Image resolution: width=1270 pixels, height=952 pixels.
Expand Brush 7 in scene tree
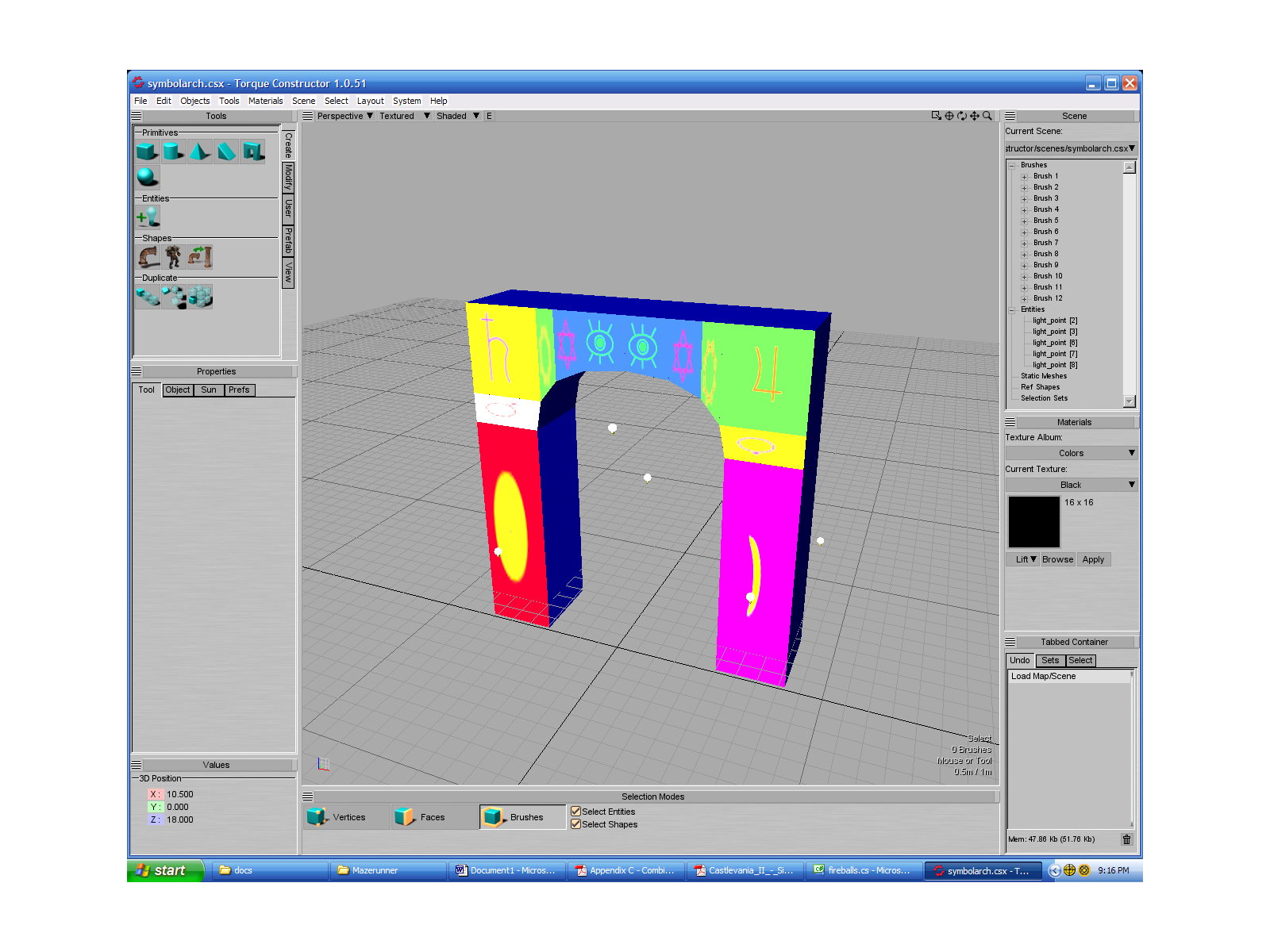tap(1024, 244)
